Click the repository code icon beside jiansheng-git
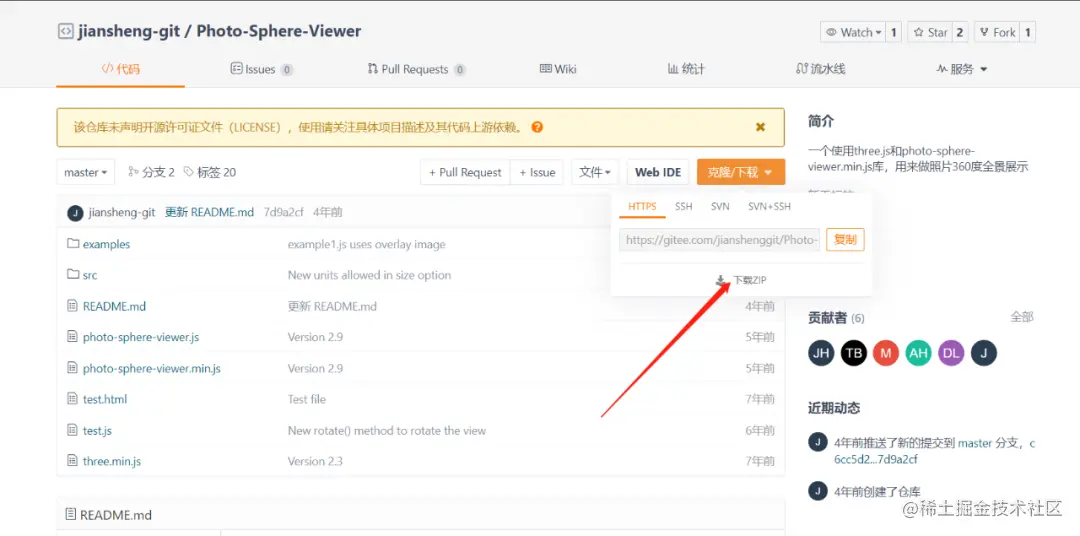 (x=65, y=32)
